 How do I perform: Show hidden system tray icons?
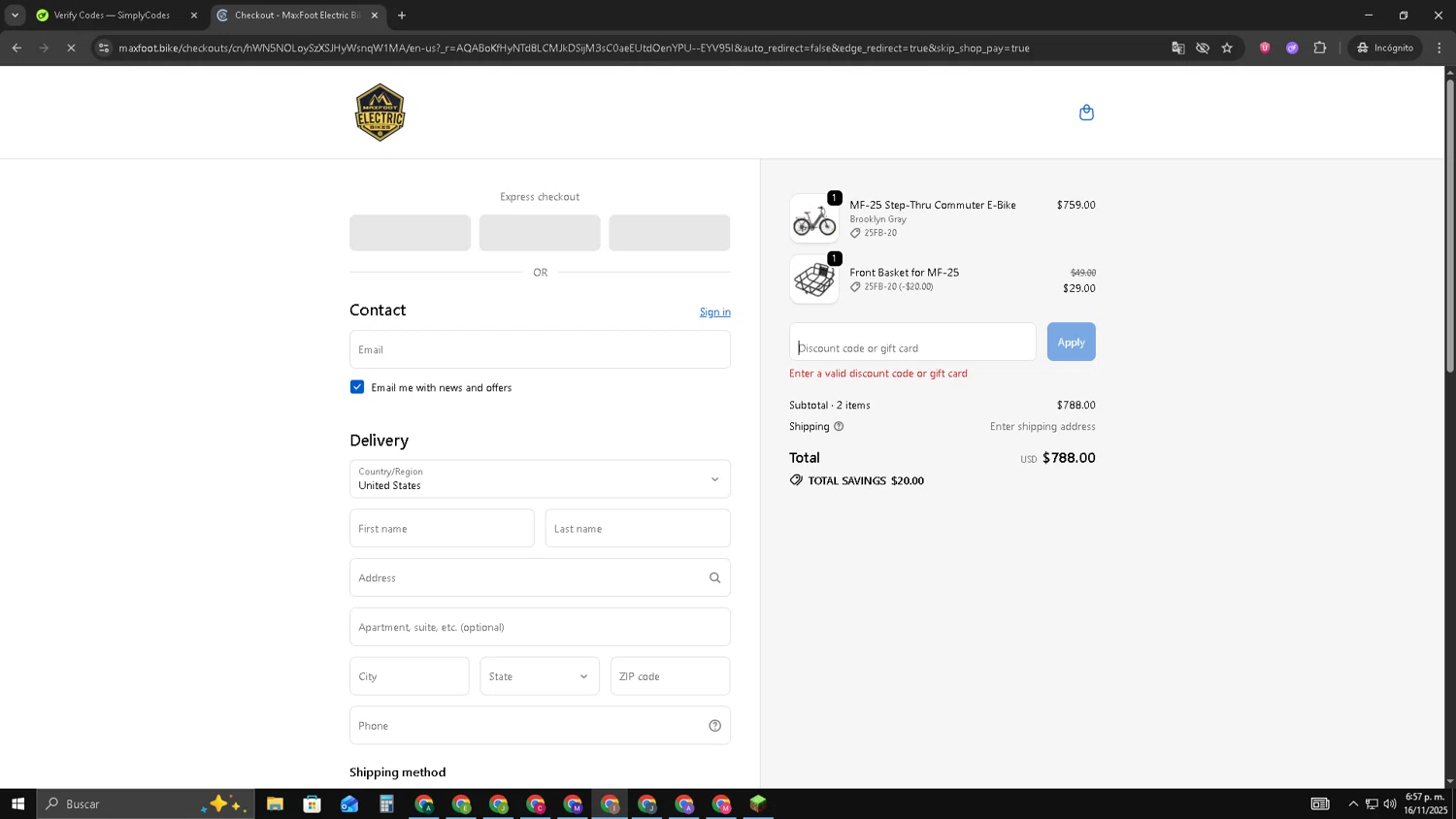(x=1353, y=803)
